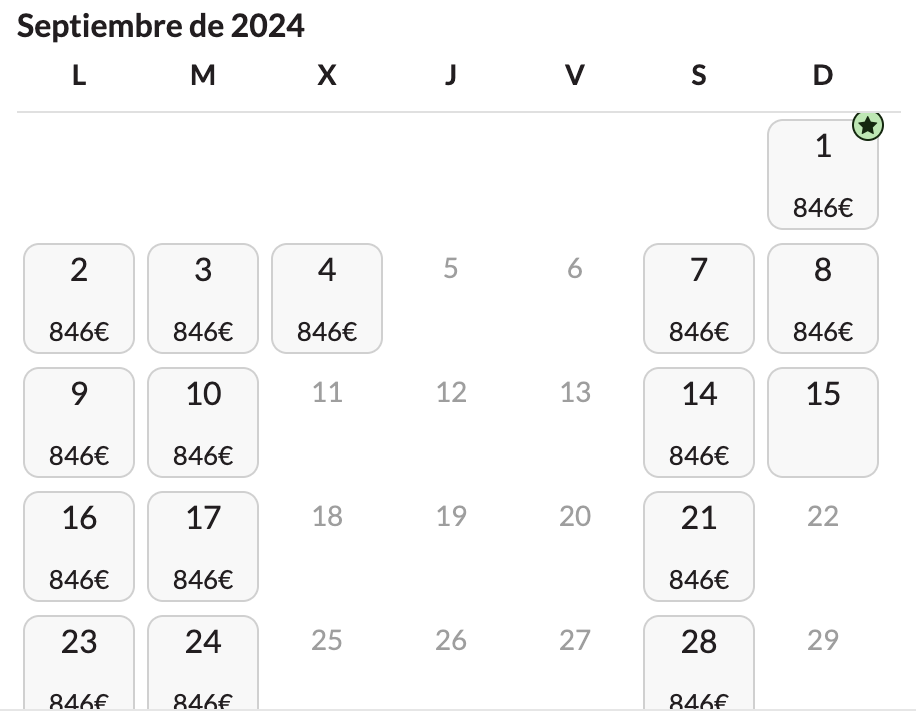
Task: Click greyed-out date 22
Action: [x=823, y=516]
